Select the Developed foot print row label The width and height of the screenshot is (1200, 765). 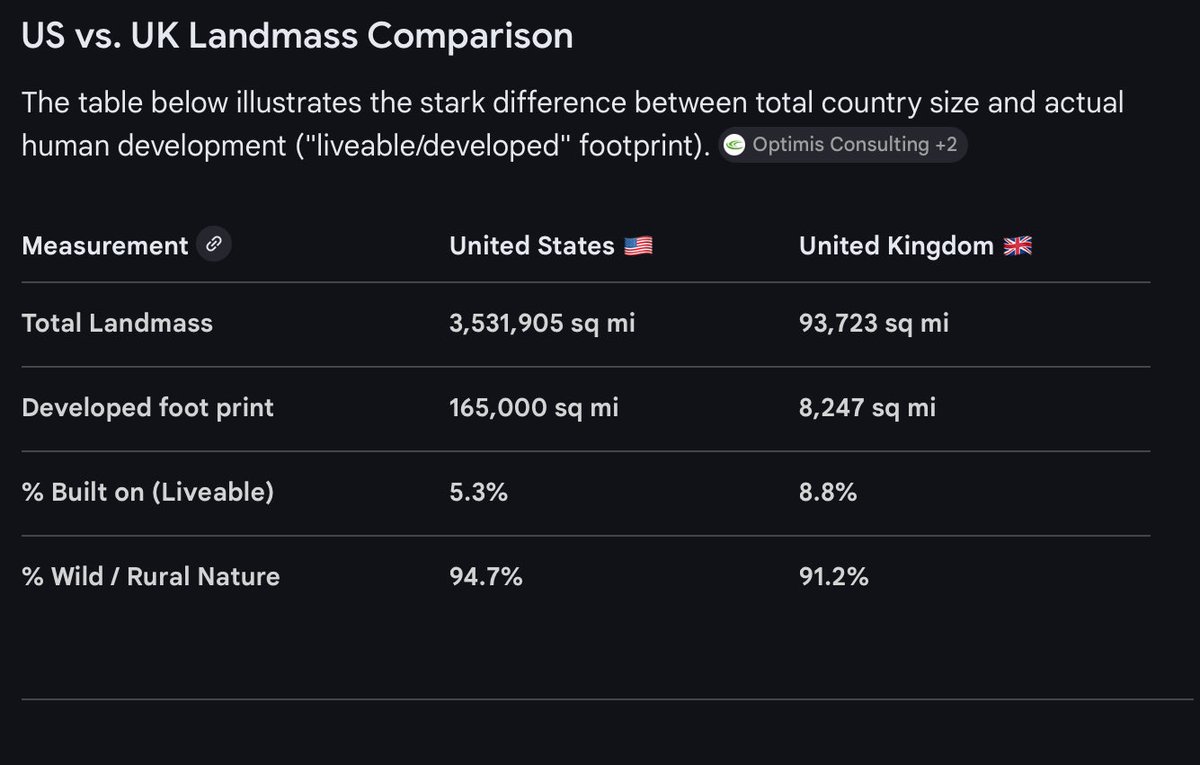click(x=147, y=408)
